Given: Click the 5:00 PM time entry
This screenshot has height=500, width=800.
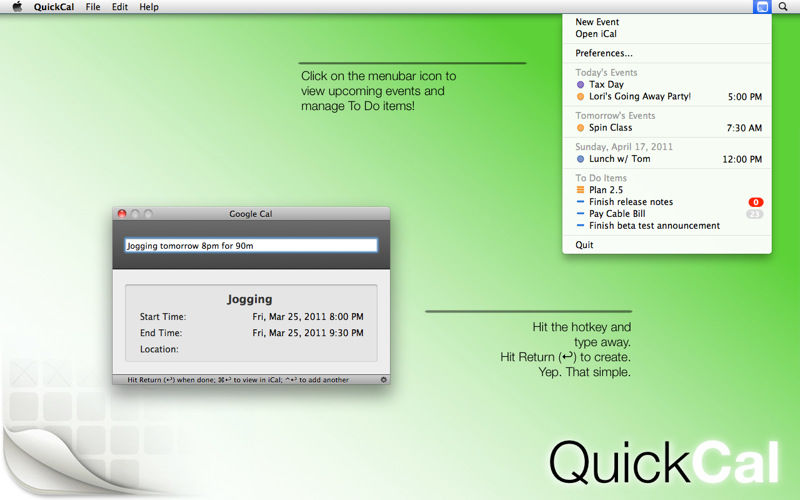Looking at the screenshot, I should pos(744,97).
